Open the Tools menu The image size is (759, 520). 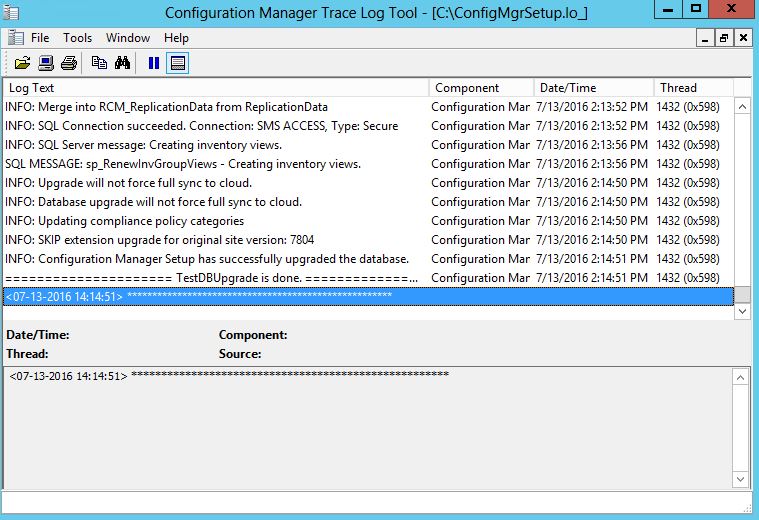click(77, 38)
